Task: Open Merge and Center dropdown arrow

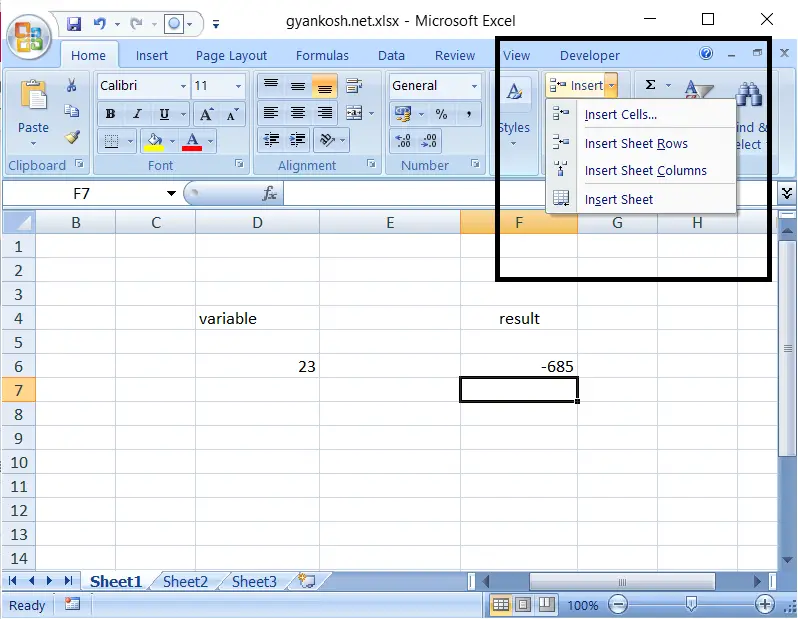Action: 372,113
